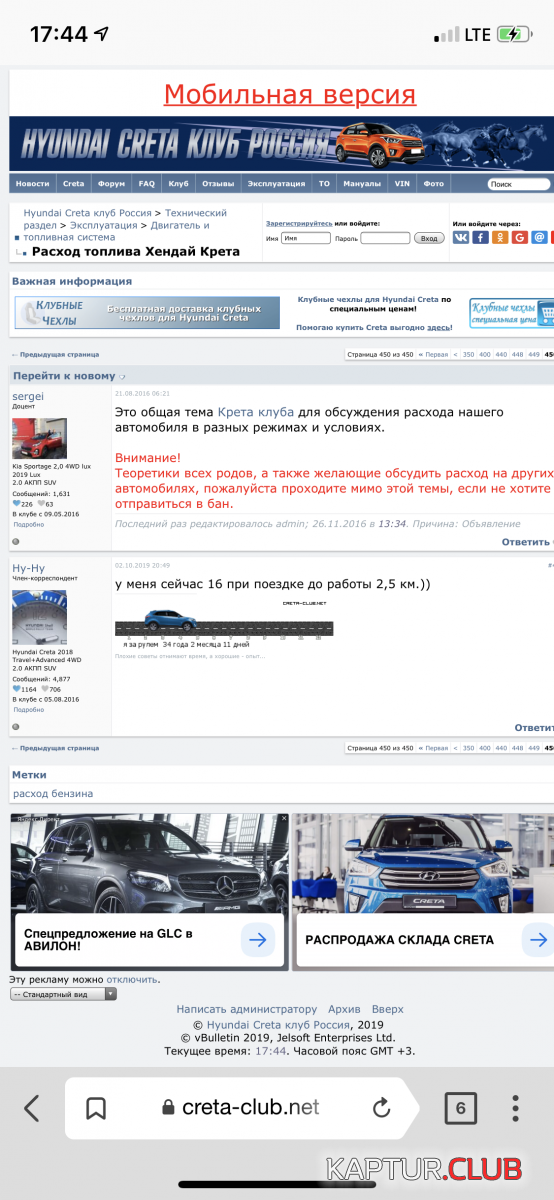The width and height of the screenshot is (554, 1200).
Task: Click sergei's offline status dot
Action: [16, 541]
